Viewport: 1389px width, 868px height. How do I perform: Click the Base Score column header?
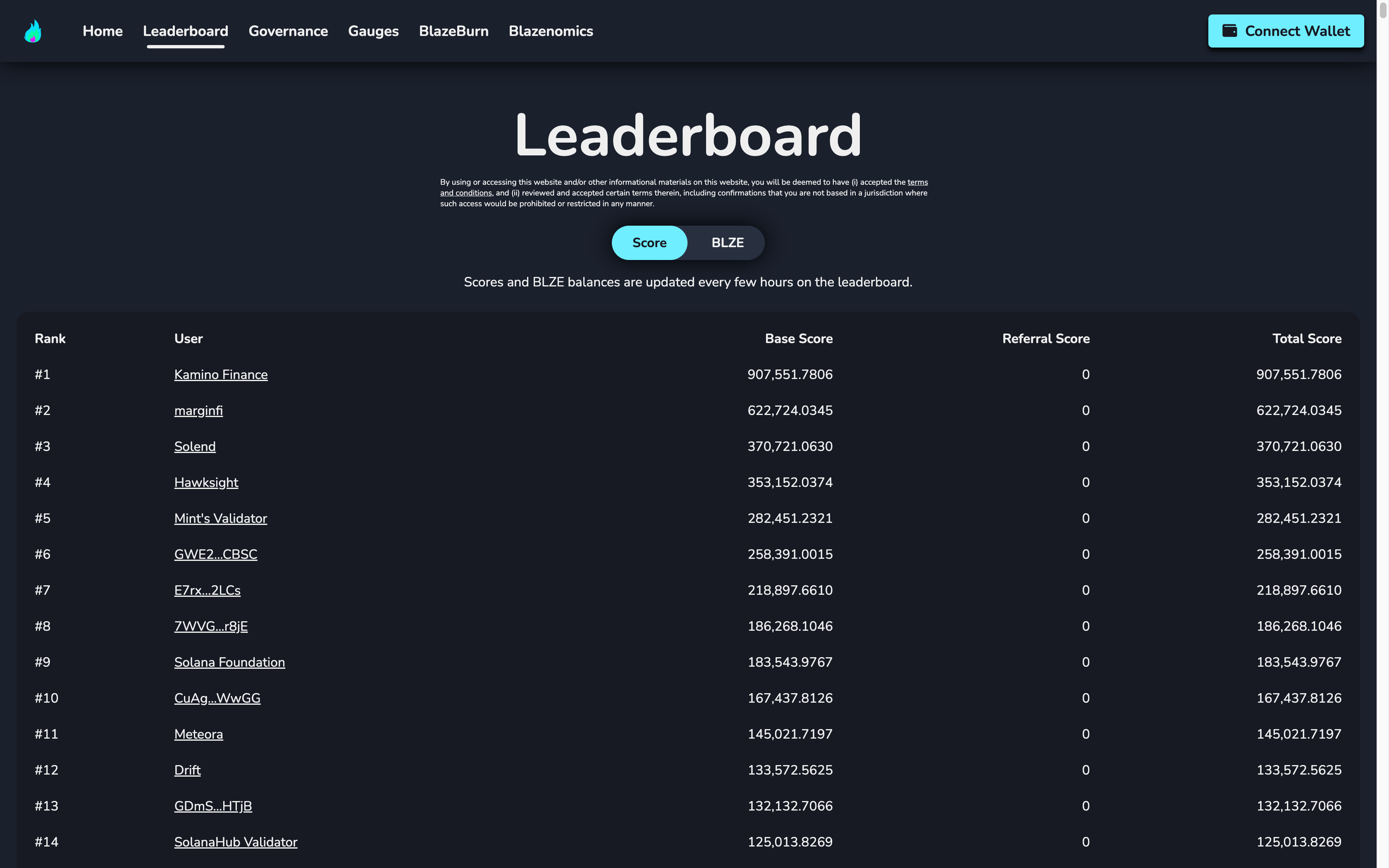(798, 339)
